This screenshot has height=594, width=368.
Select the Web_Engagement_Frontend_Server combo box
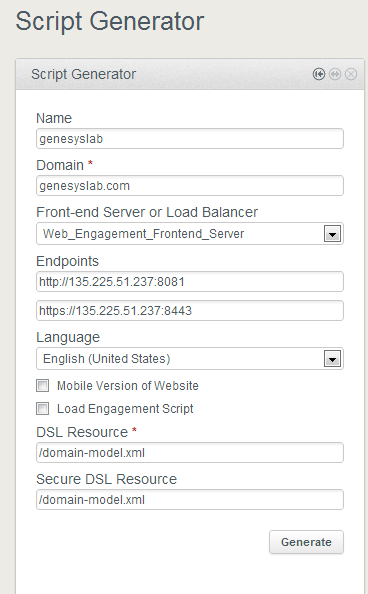coord(190,234)
